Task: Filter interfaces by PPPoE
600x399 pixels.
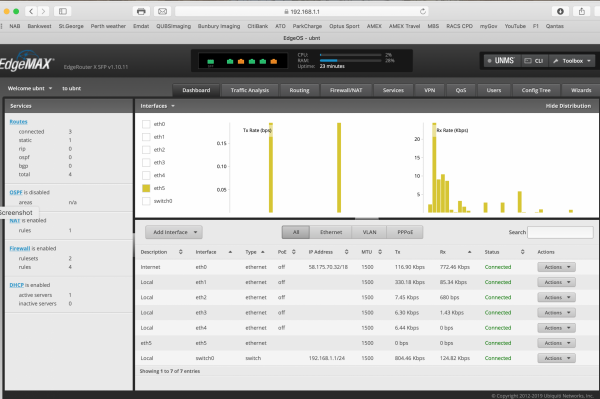Action: pos(405,232)
